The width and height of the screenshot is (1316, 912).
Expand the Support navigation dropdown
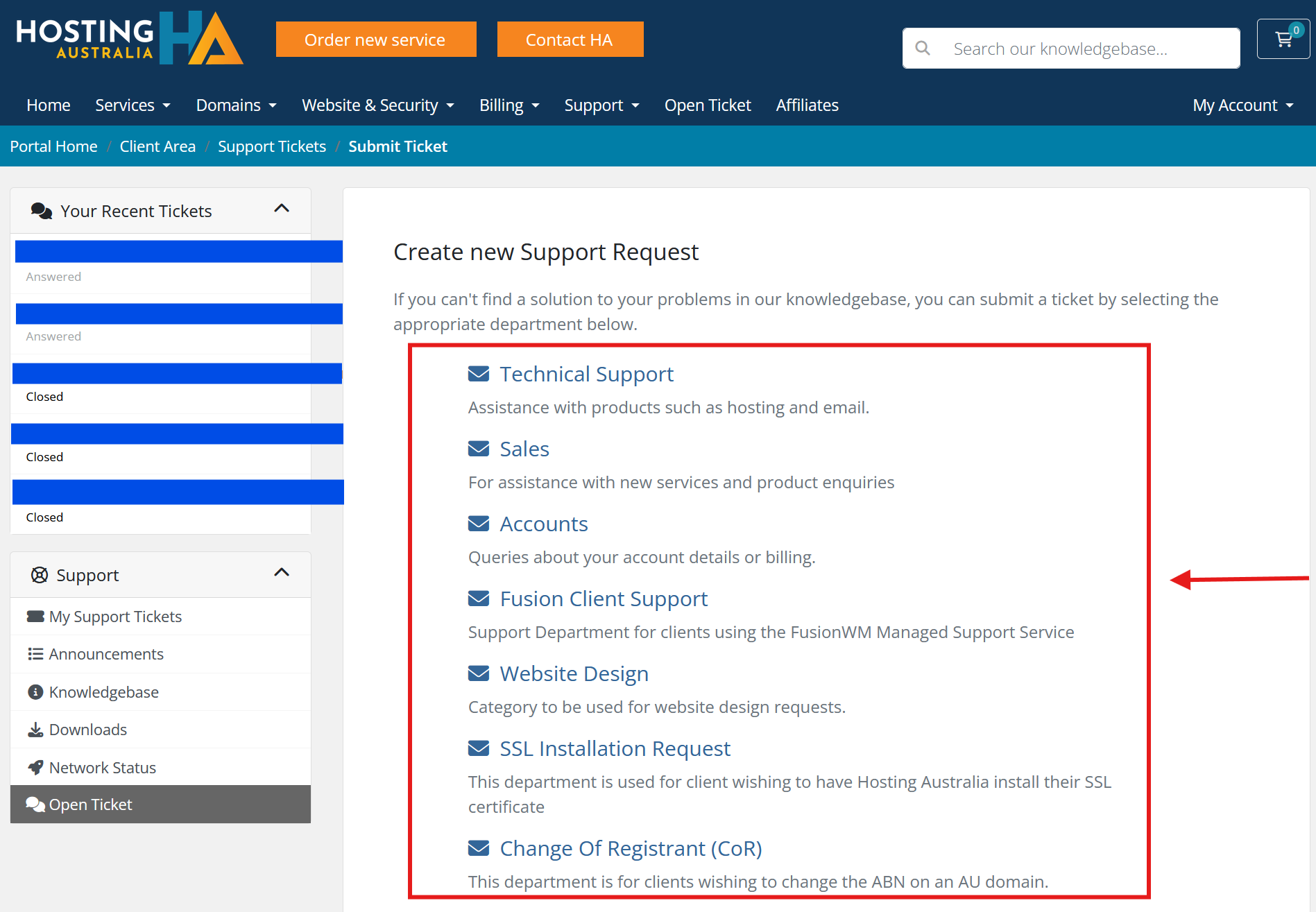coord(601,105)
